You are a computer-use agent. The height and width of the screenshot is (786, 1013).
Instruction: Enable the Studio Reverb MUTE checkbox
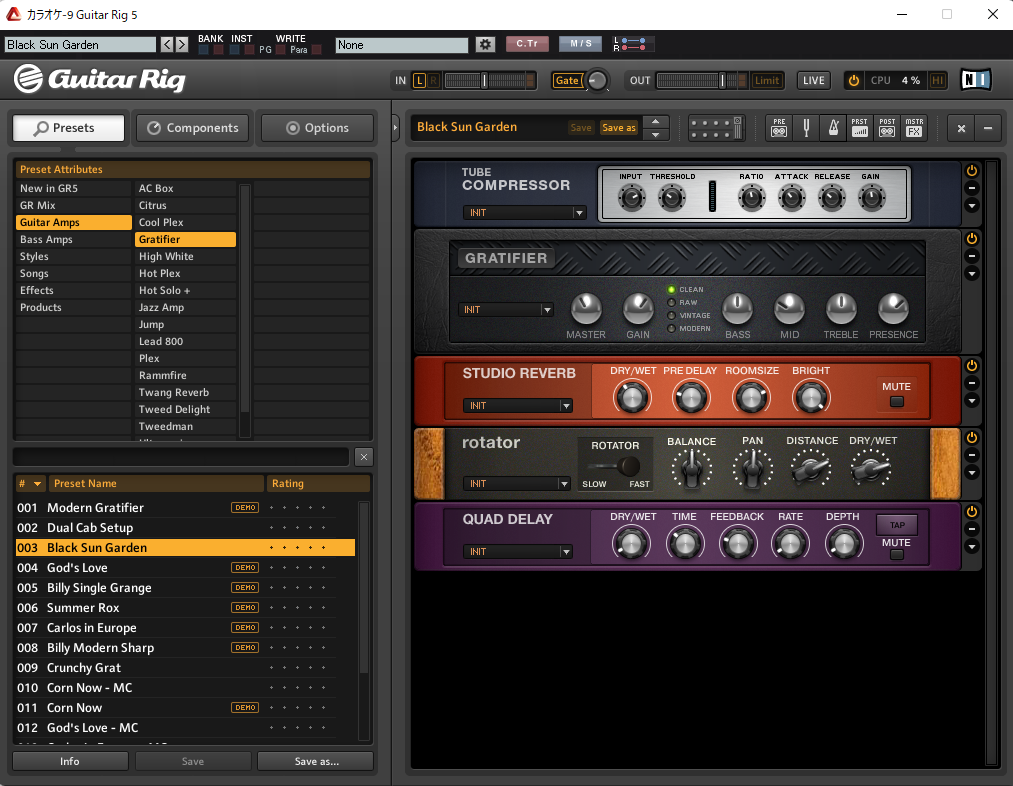[897, 402]
